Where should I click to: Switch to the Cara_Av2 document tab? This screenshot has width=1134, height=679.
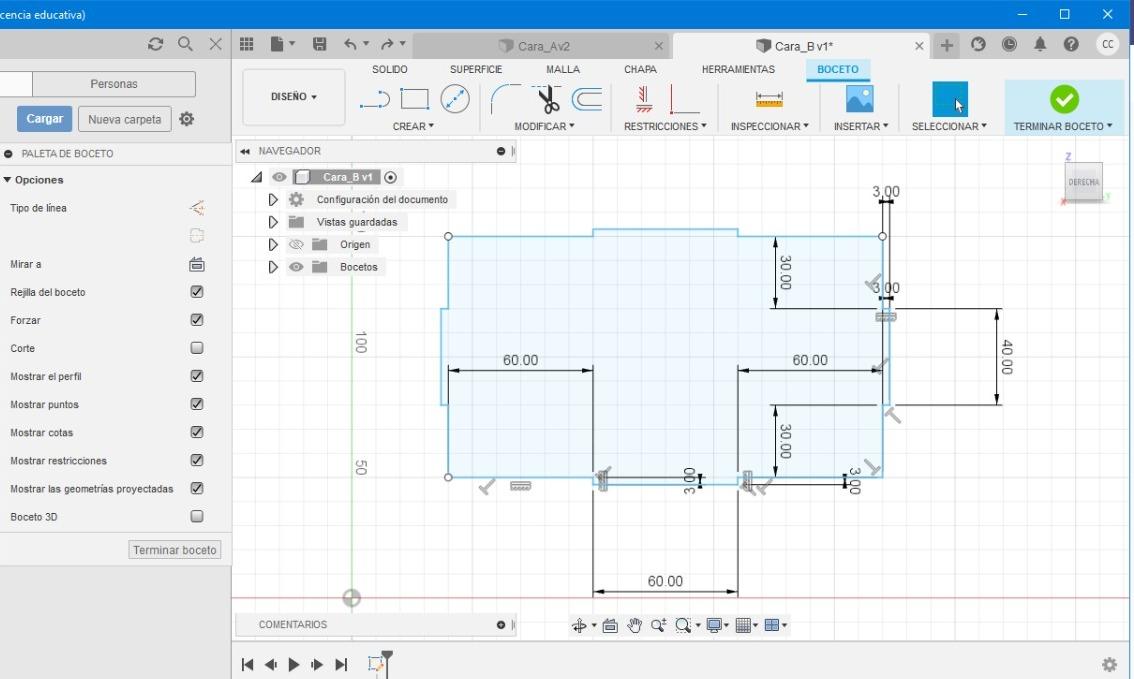(542, 46)
